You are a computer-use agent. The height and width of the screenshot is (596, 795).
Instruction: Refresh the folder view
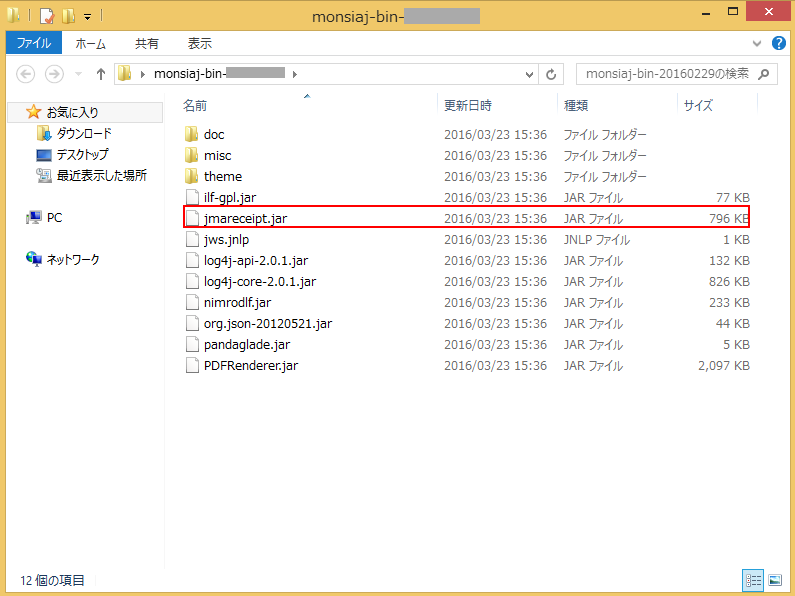[551, 74]
